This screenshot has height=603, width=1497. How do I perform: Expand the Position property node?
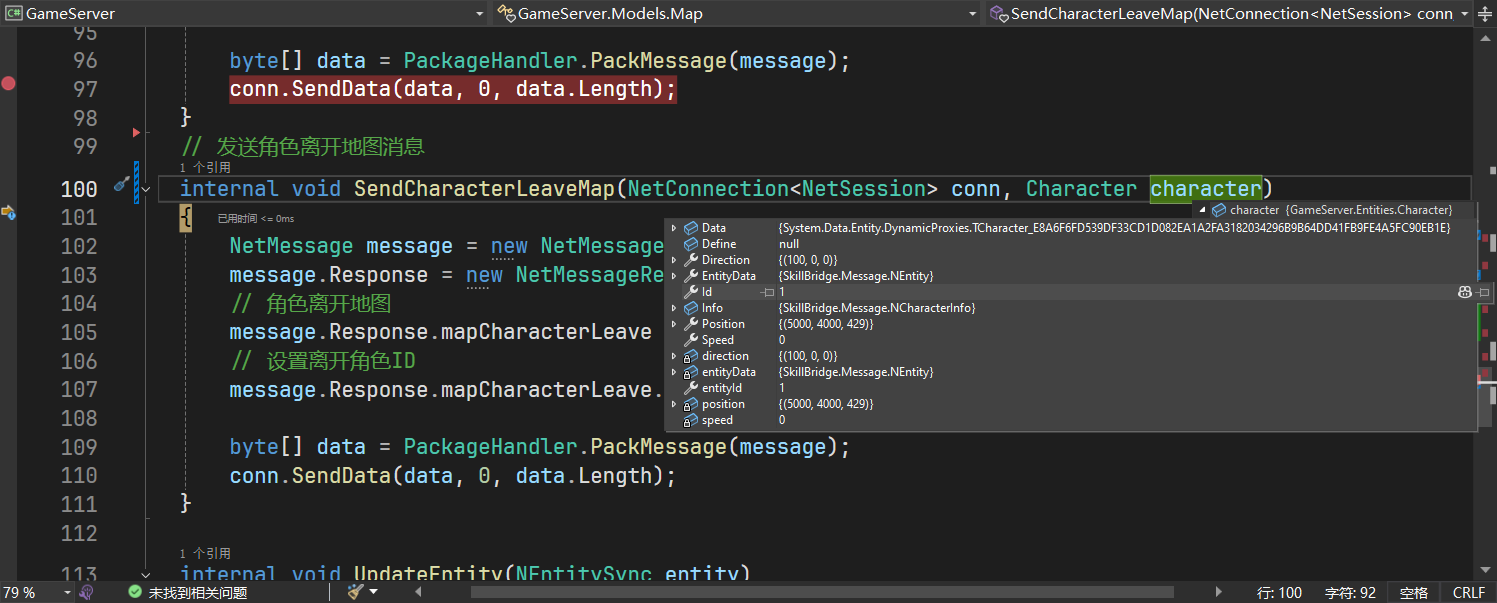pyautogui.click(x=674, y=324)
